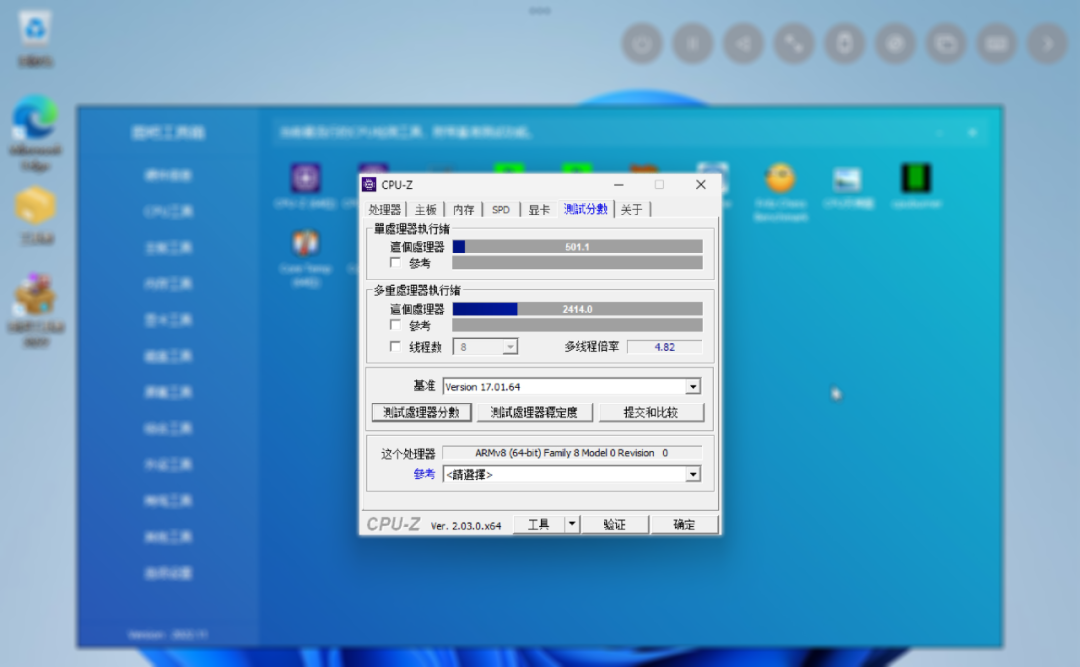
Task: Click the pause round button at top
Action: click(x=693, y=44)
